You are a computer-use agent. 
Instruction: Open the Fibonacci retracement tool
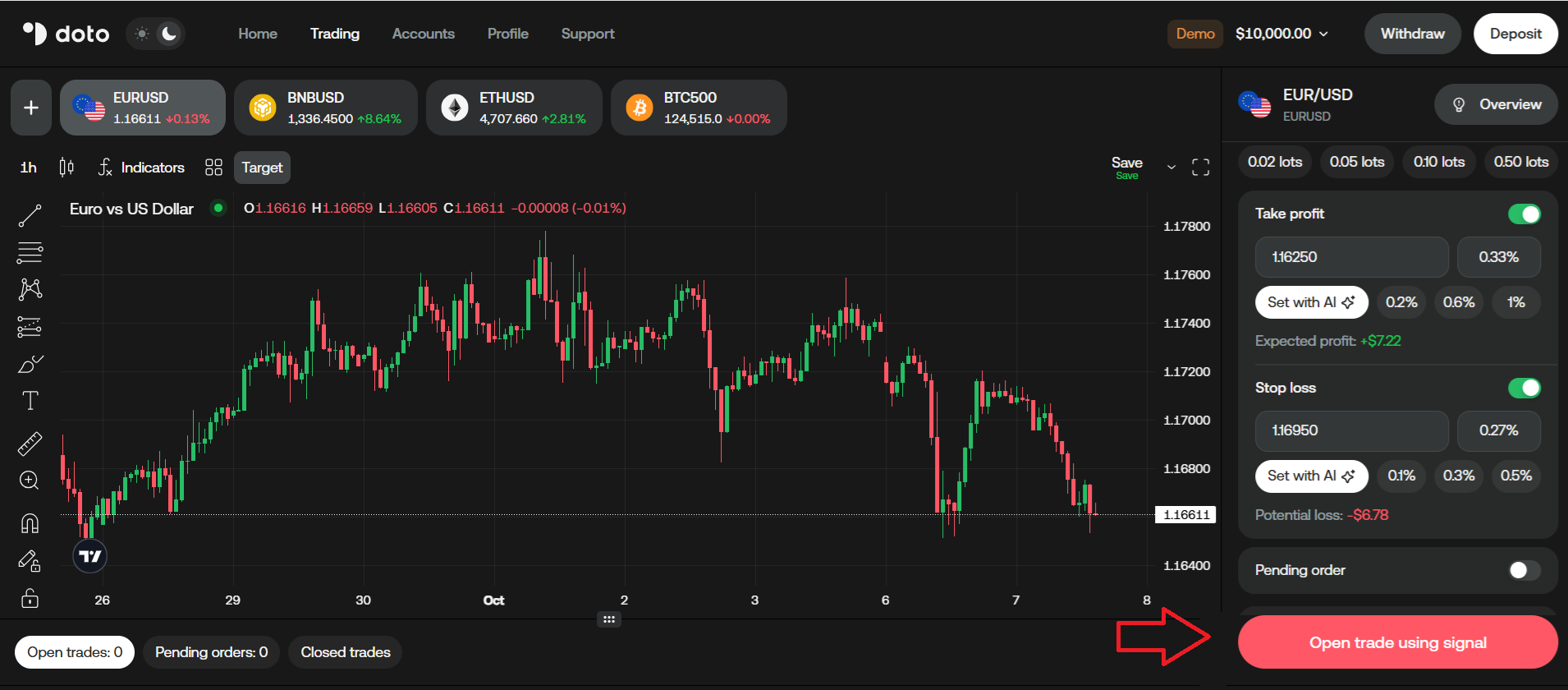click(30, 252)
